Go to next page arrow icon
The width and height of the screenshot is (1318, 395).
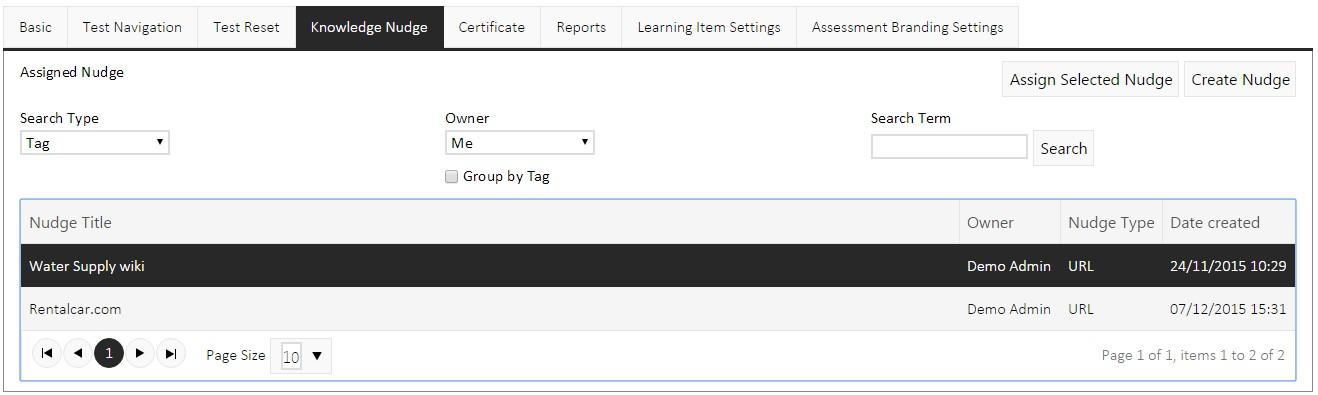[140, 354]
